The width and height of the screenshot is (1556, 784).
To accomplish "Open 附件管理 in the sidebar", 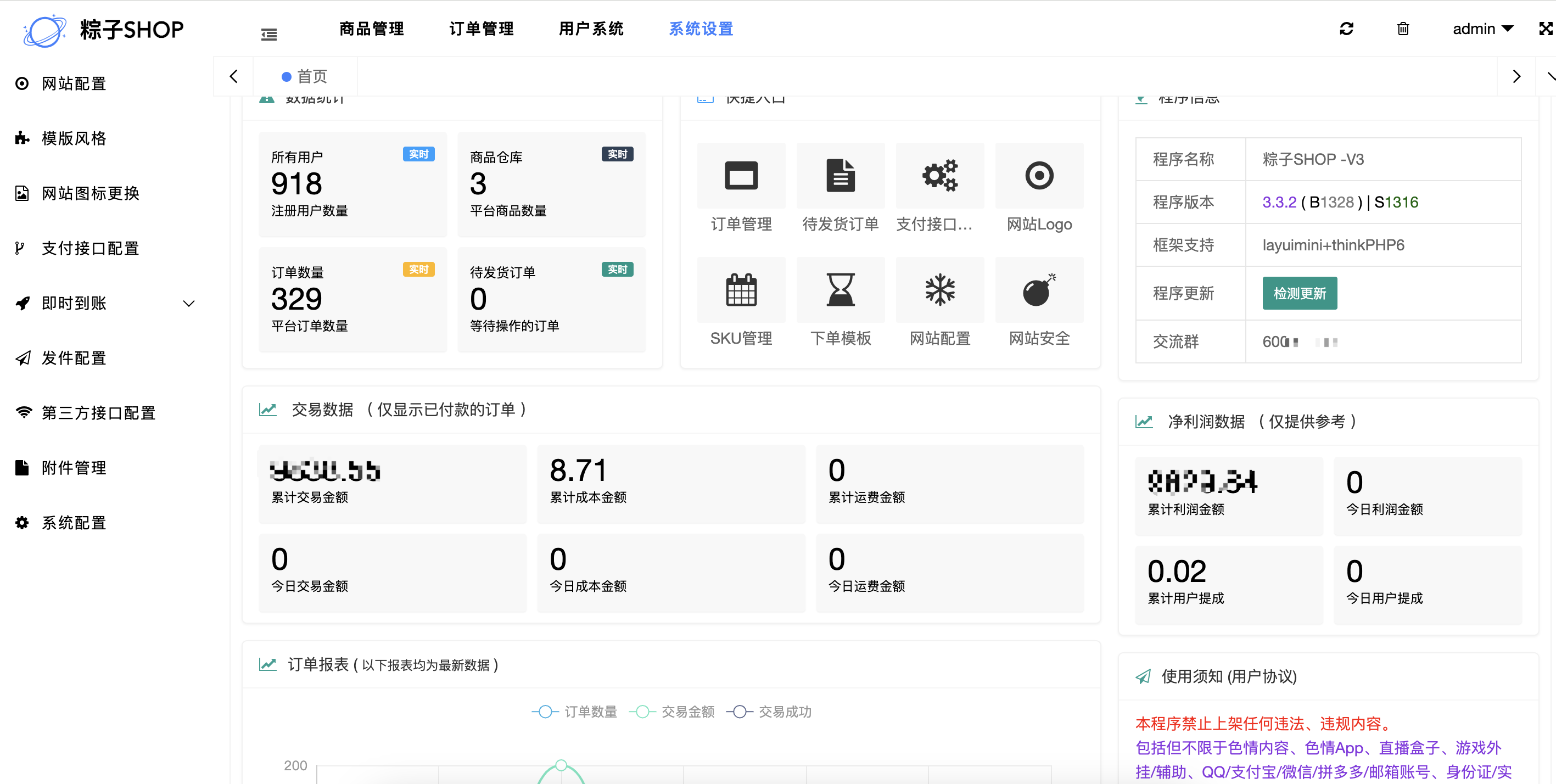I will (x=74, y=468).
